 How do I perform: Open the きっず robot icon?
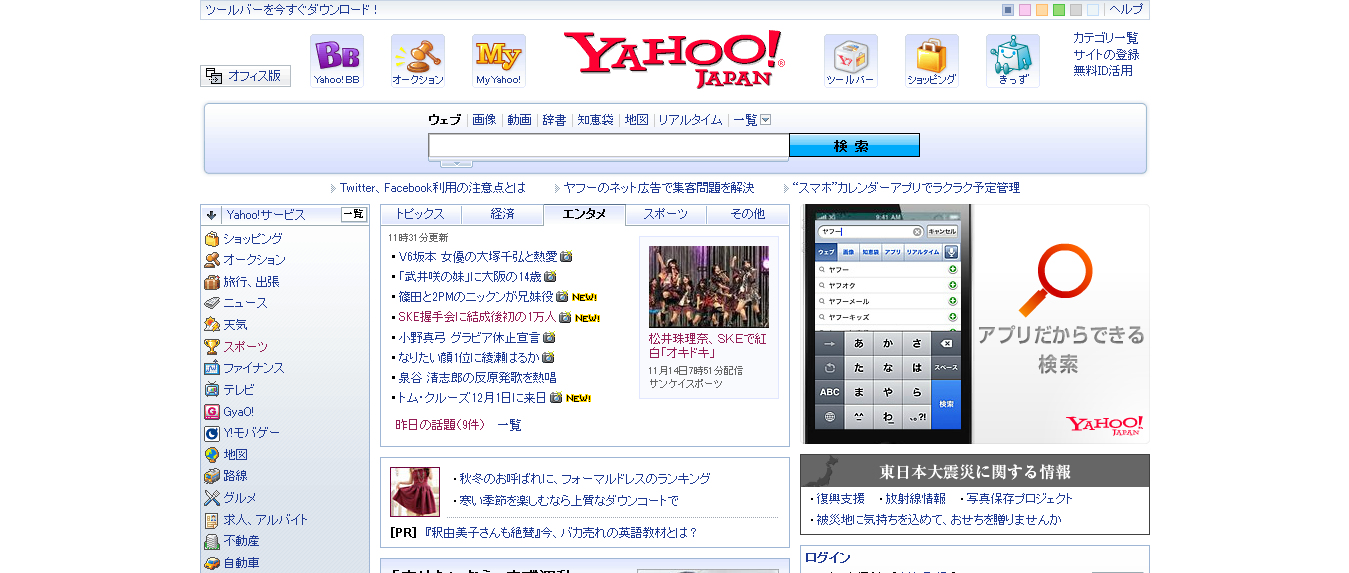(1013, 61)
